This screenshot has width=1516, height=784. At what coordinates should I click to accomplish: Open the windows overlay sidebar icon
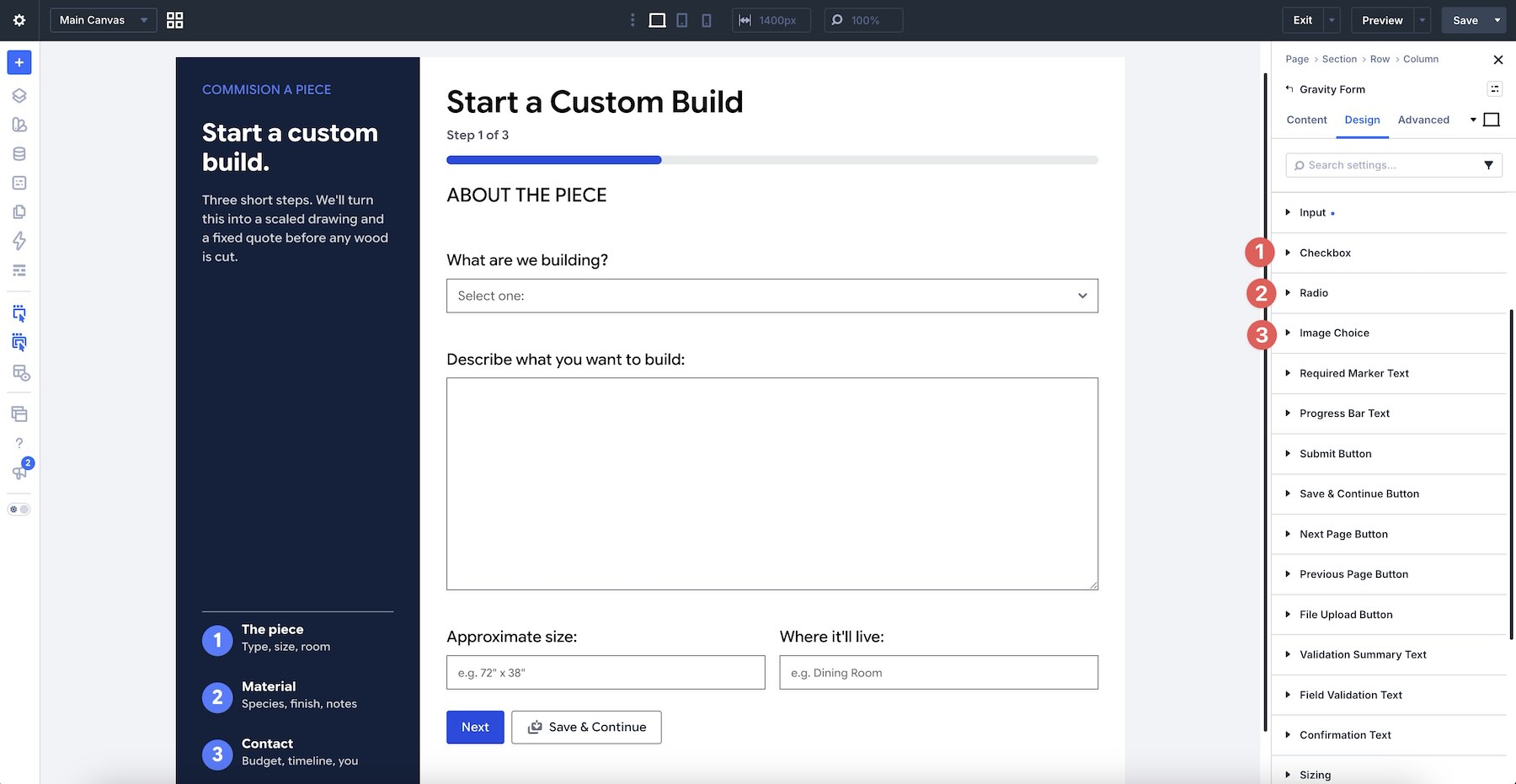pyautogui.click(x=19, y=414)
